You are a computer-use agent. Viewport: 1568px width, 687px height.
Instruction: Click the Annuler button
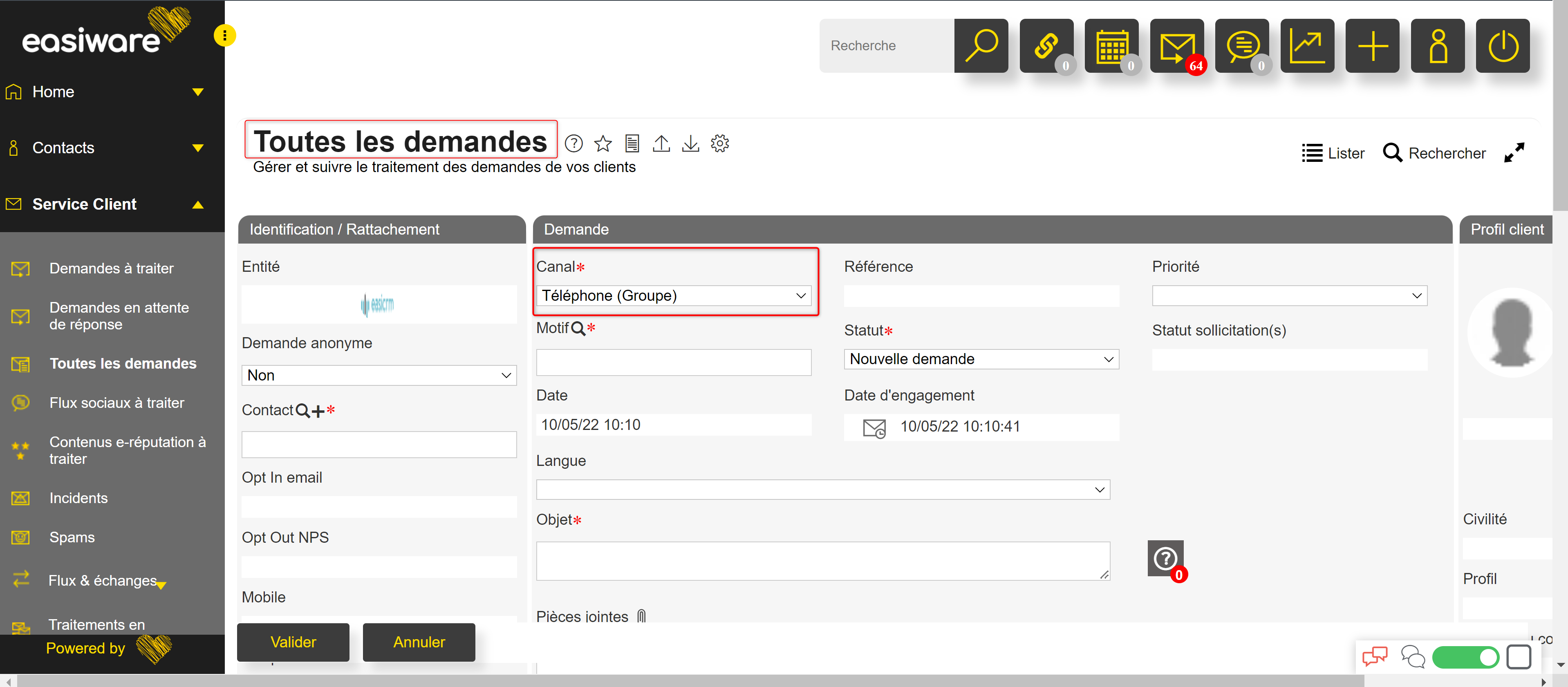419,642
